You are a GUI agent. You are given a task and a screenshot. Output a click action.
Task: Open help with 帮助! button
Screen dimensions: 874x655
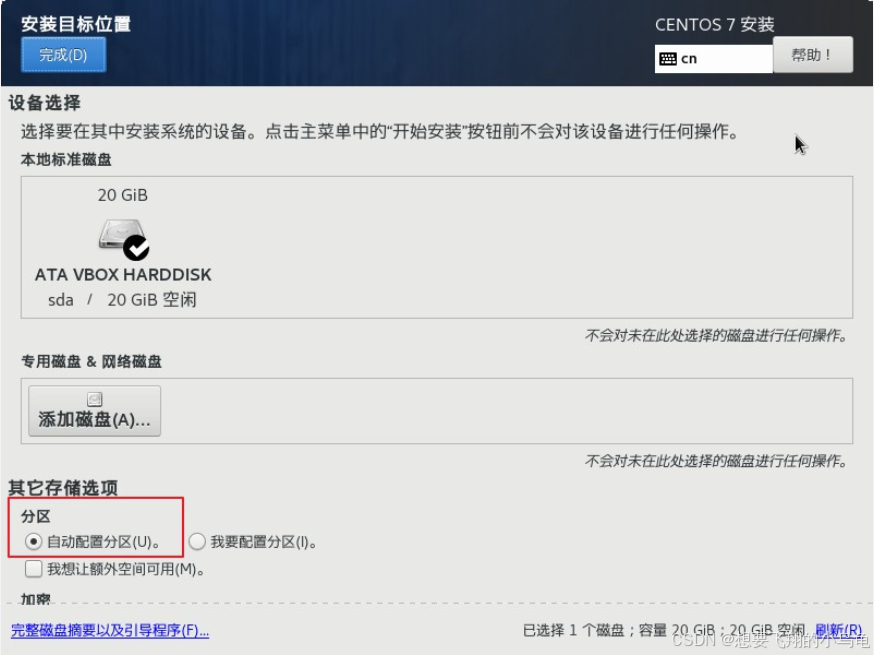click(x=813, y=55)
